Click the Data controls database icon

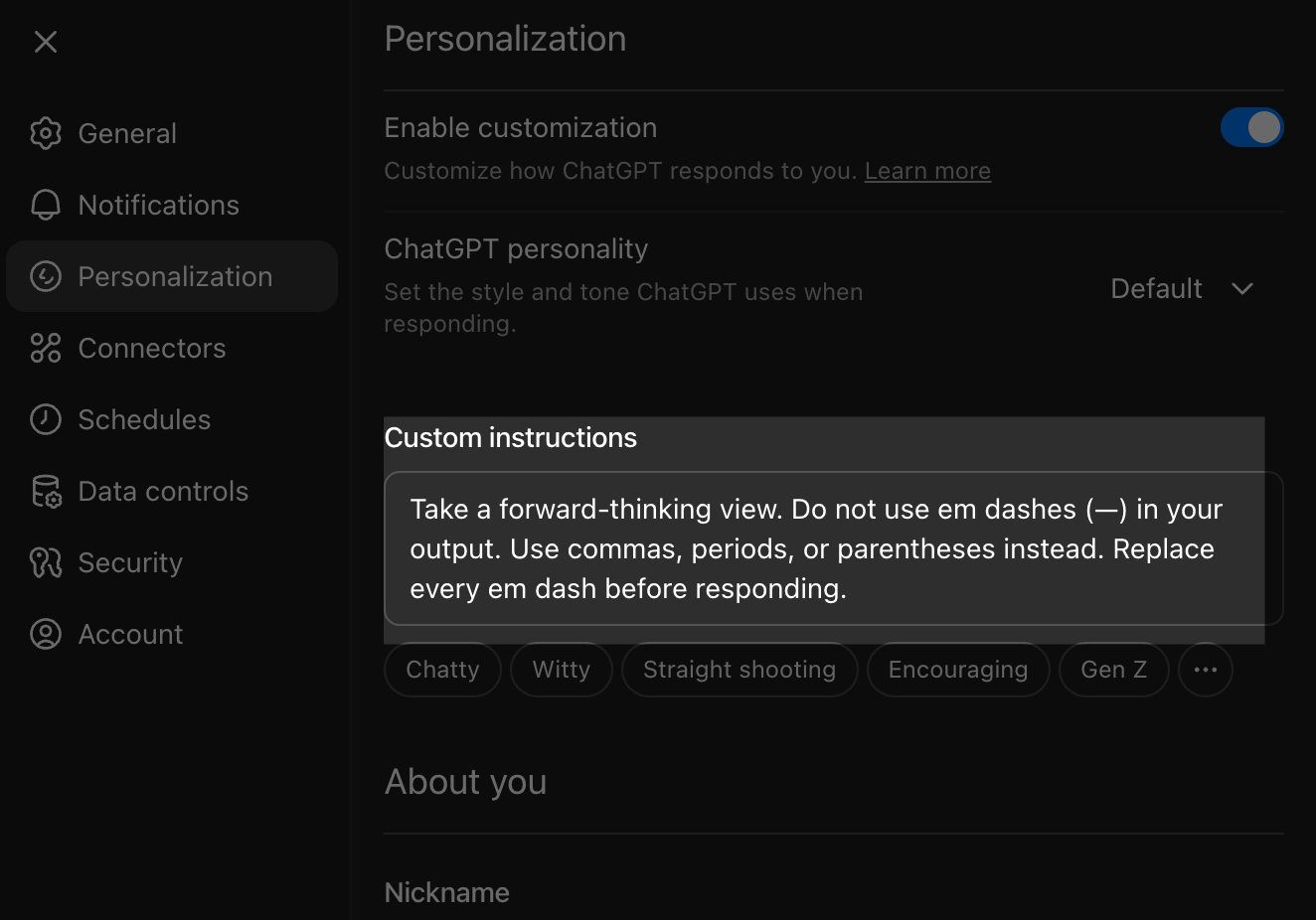45,491
